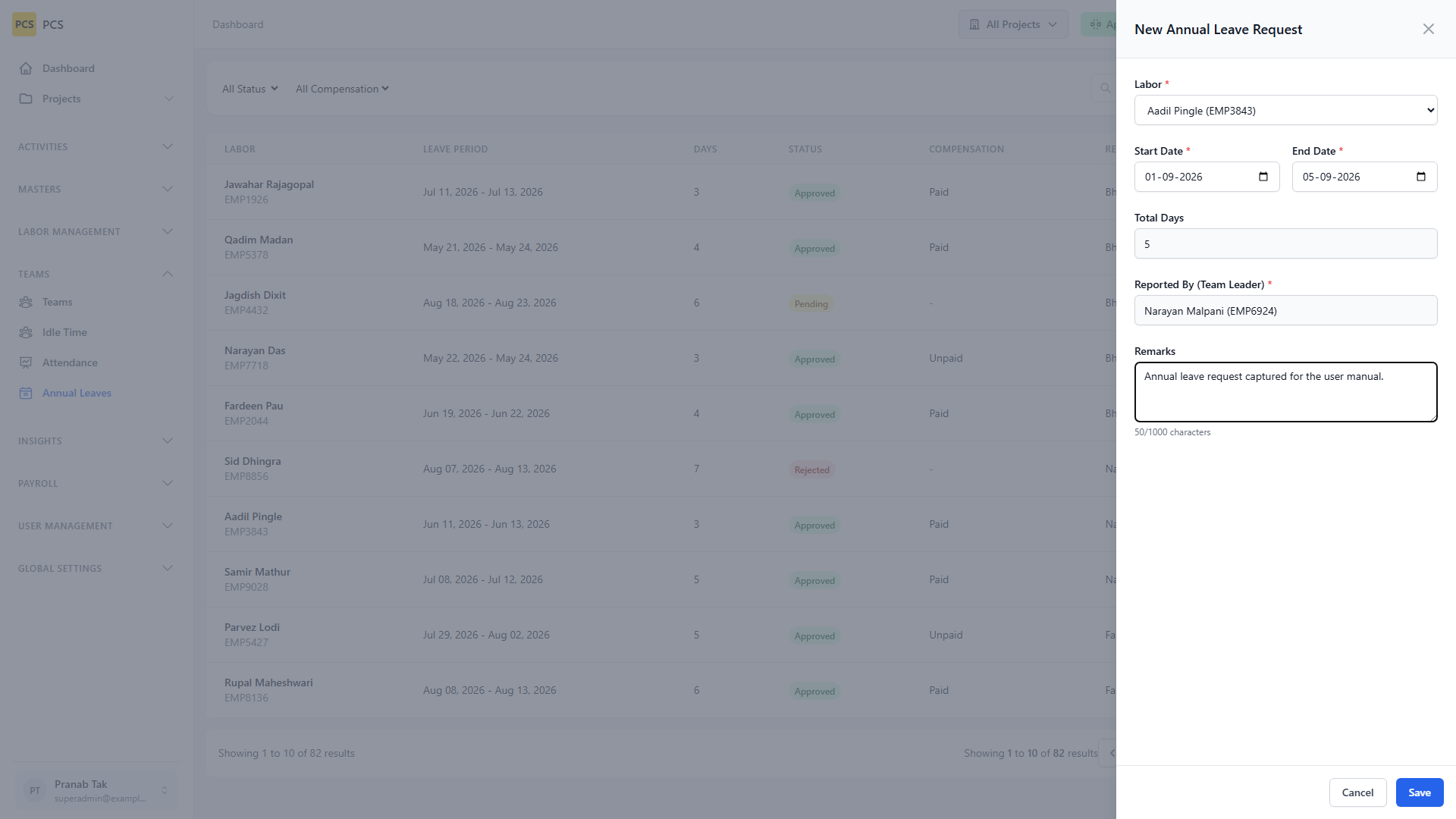Open the Pranab Tak user account menu
Image resolution: width=1456 pixels, height=819 pixels.
pos(96,790)
